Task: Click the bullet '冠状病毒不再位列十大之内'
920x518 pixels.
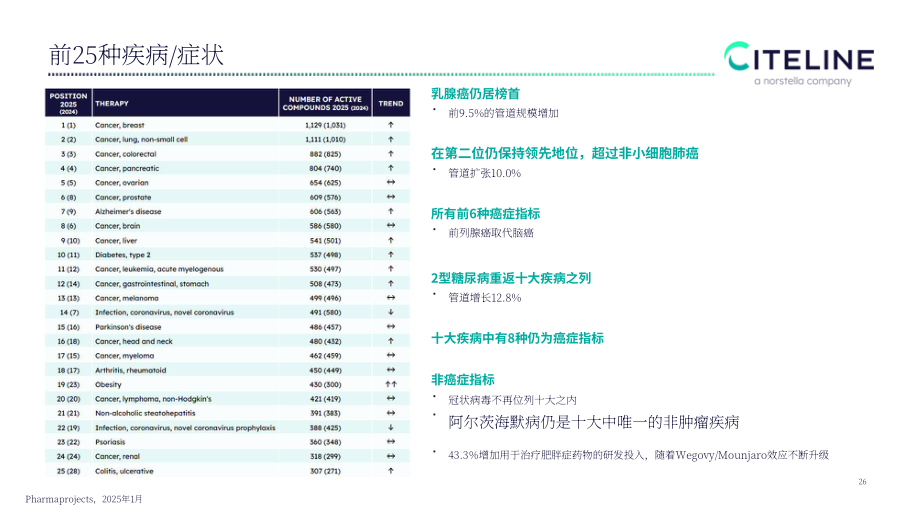Action: pyautogui.click(x=512, y=400)
